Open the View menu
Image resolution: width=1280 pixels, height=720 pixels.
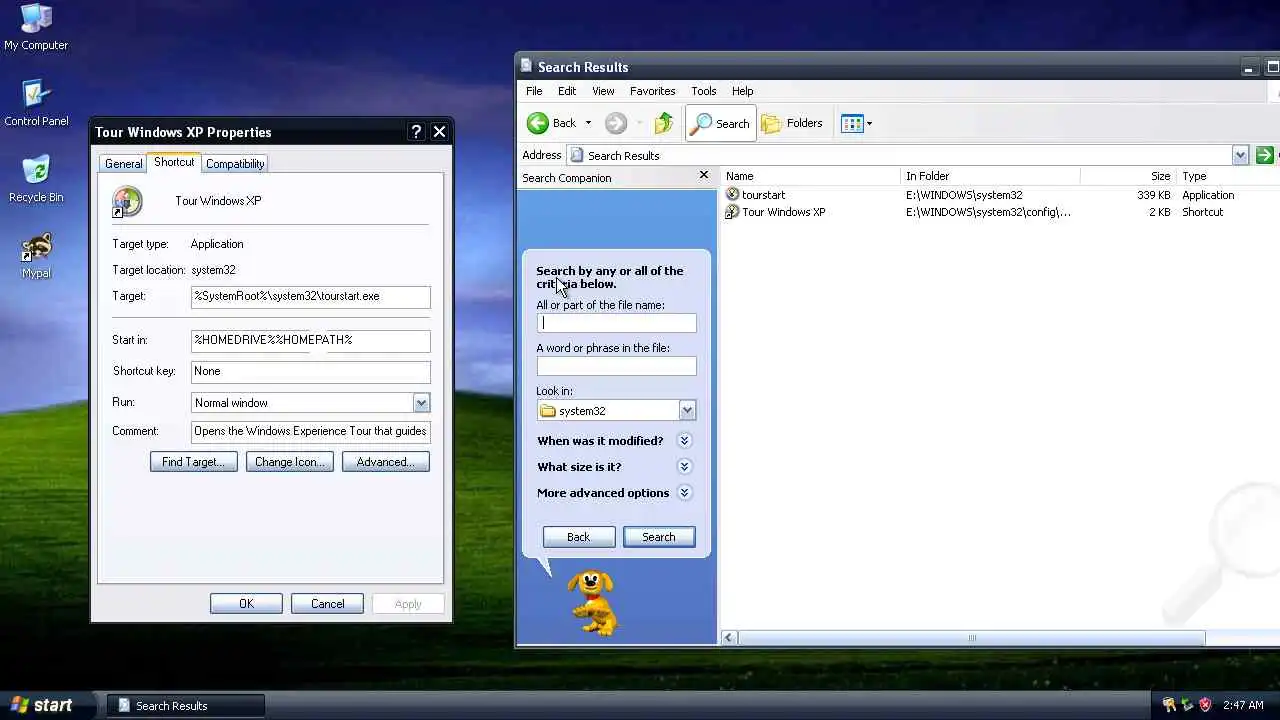coord(603,91)
